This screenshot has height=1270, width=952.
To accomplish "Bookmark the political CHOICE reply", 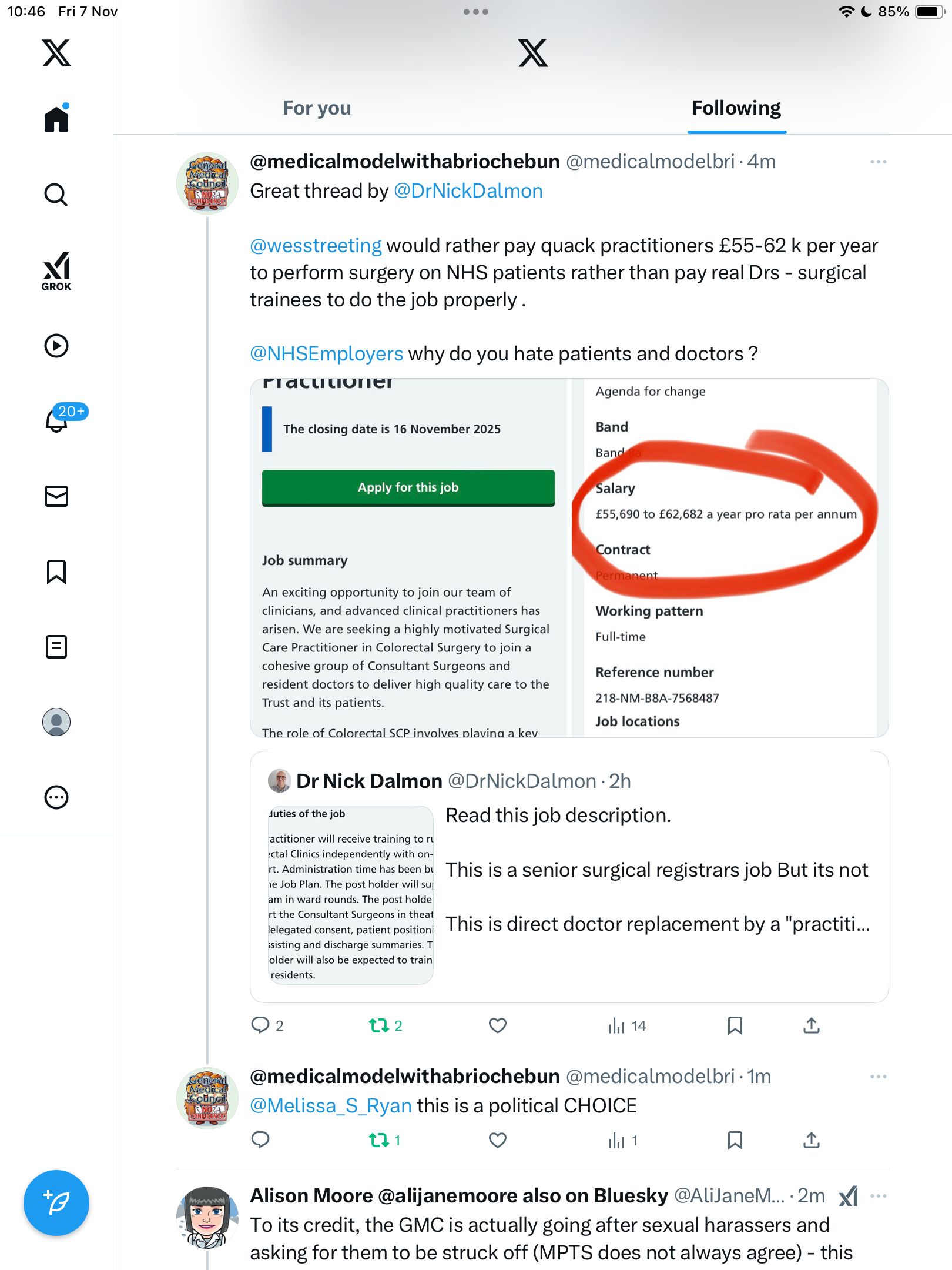I will (x=735, y=1141).
